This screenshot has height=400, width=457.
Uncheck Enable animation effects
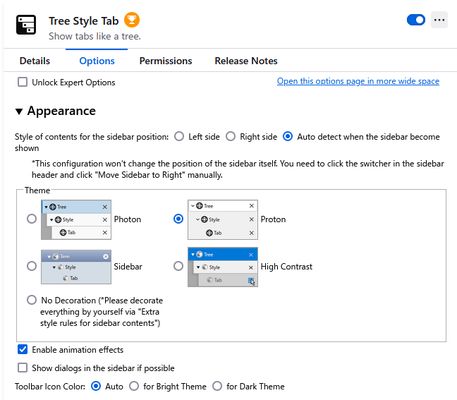point(22,349)
